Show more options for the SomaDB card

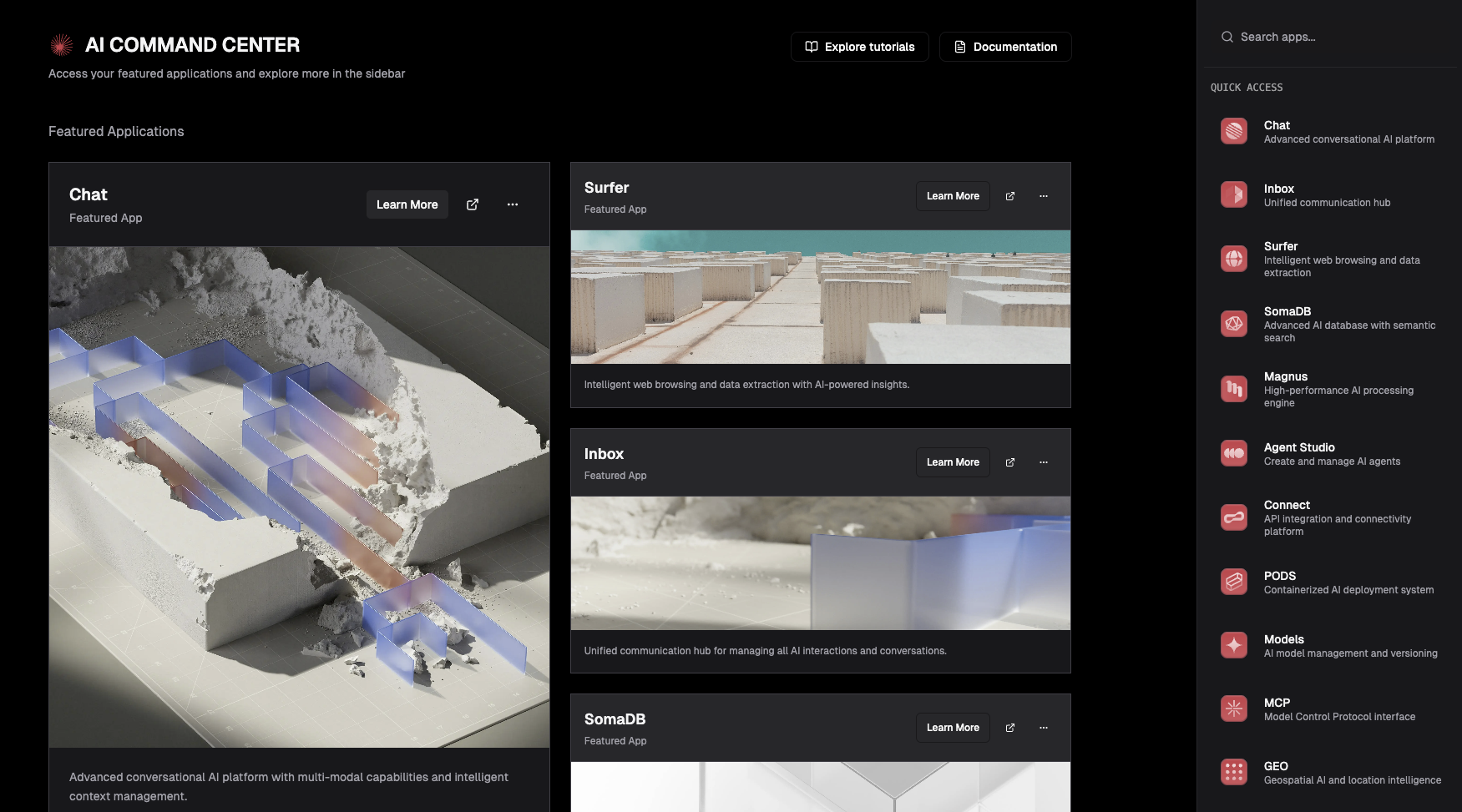(x=1044, y=728)
